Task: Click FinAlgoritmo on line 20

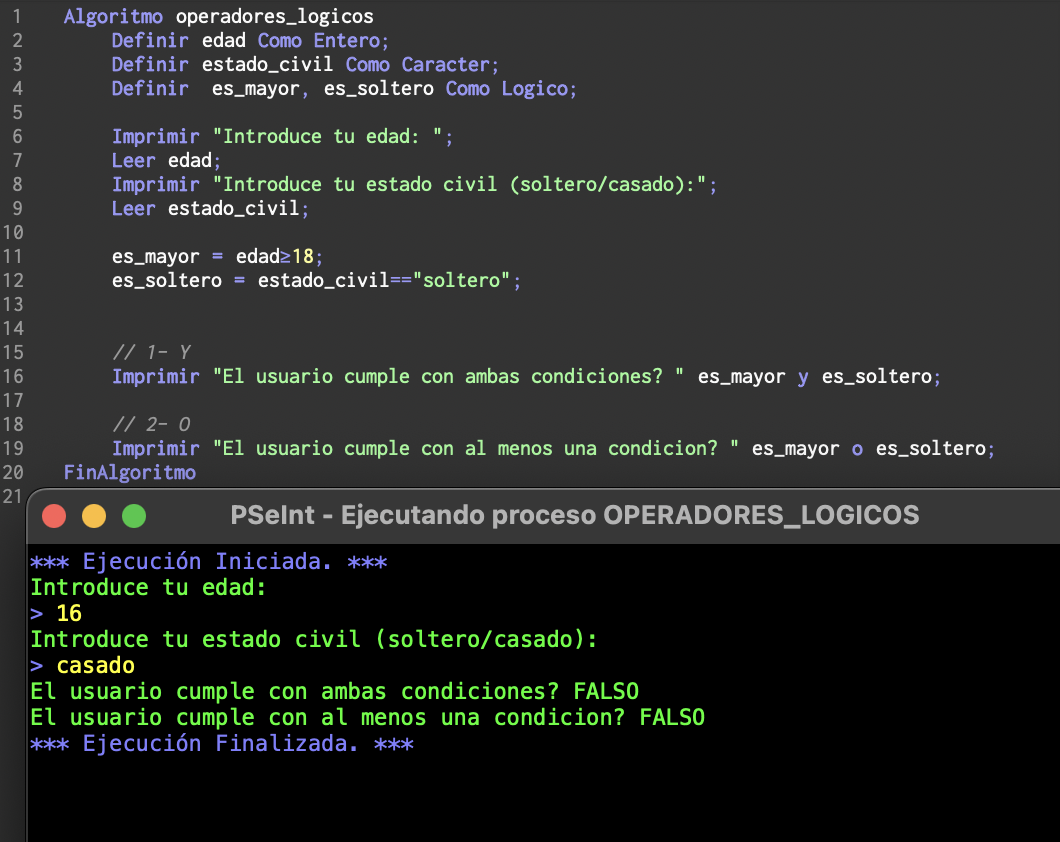Action: (x=129, y=472)
